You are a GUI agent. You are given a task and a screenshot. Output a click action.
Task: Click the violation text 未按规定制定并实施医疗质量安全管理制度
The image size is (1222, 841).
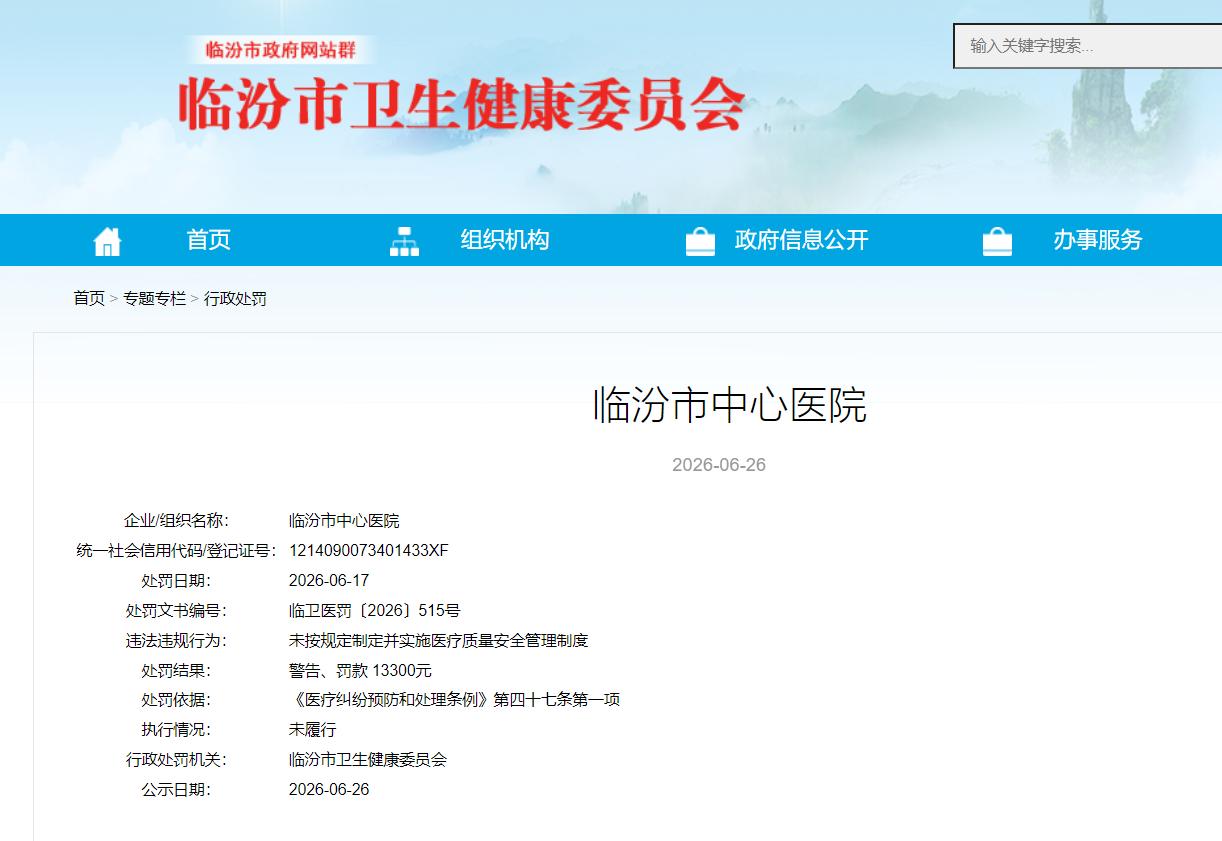click(x=439, y=641)
